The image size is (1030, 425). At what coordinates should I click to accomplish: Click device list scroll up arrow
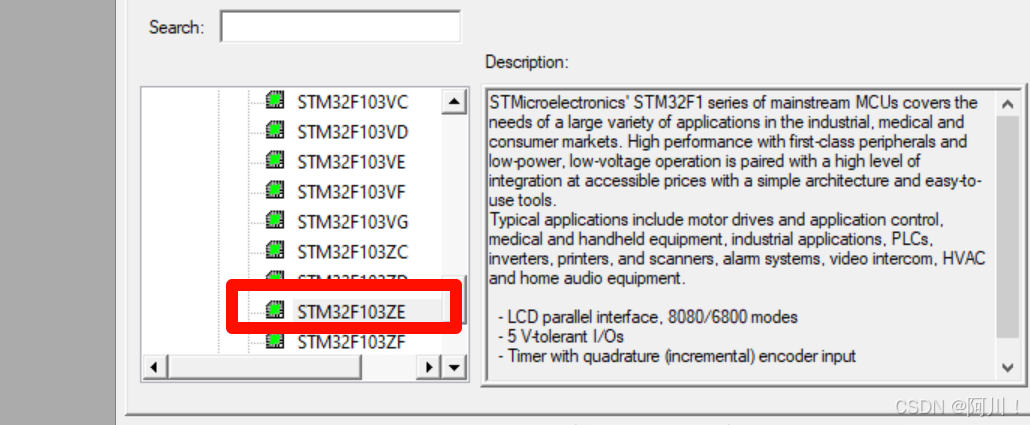coord(453,102)
